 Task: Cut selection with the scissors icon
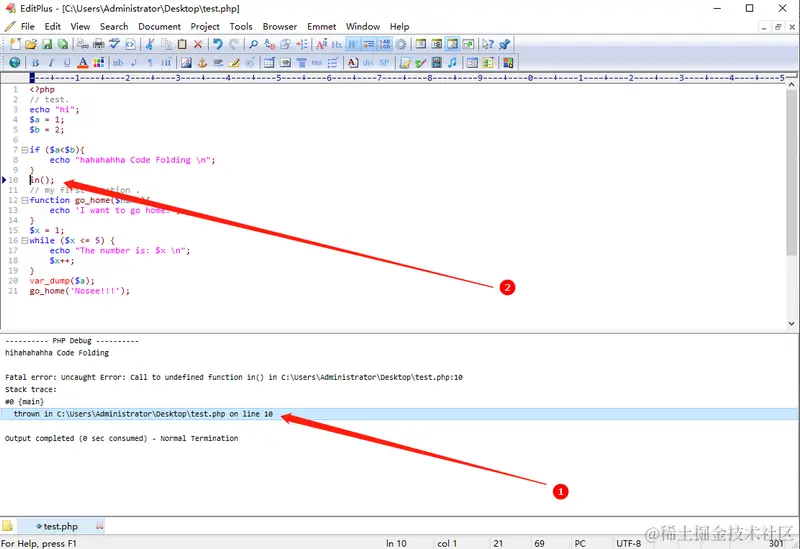(x=149, y=44)
